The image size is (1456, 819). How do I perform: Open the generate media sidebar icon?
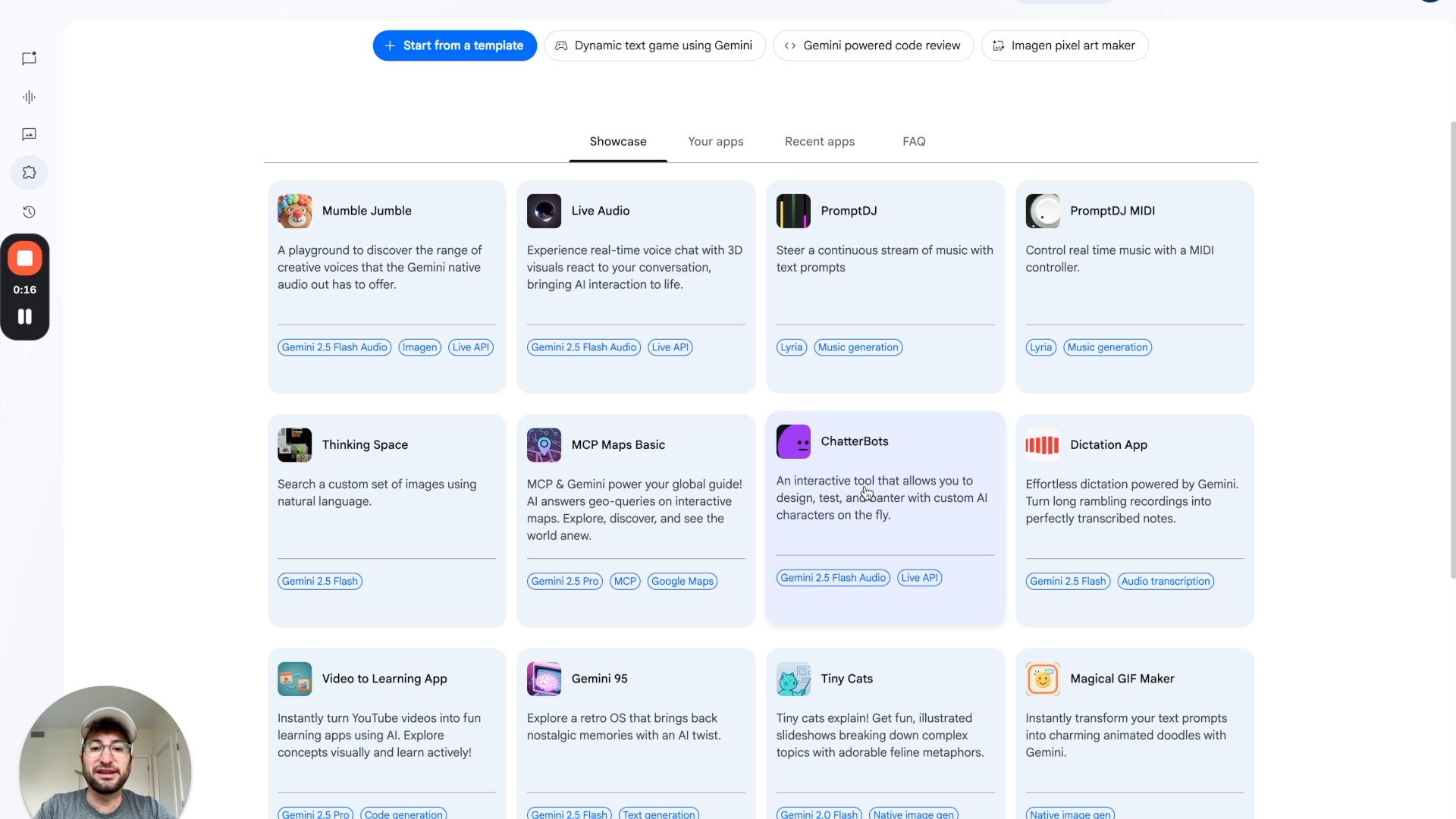coord(29,134)
